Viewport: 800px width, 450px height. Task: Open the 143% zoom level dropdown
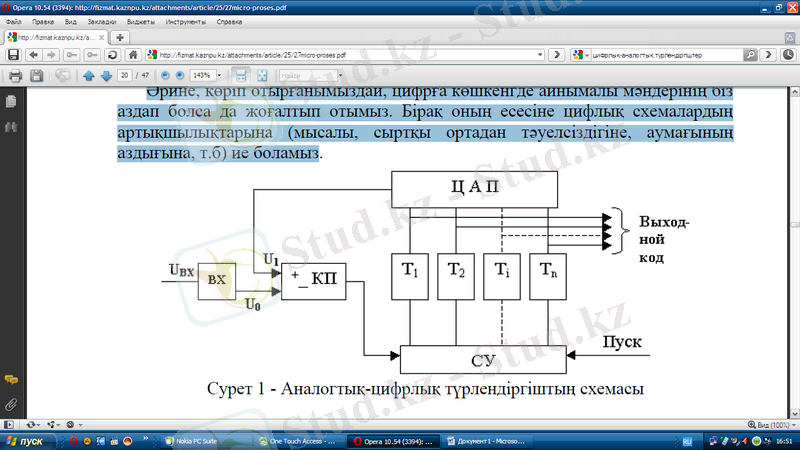point(219,75)
